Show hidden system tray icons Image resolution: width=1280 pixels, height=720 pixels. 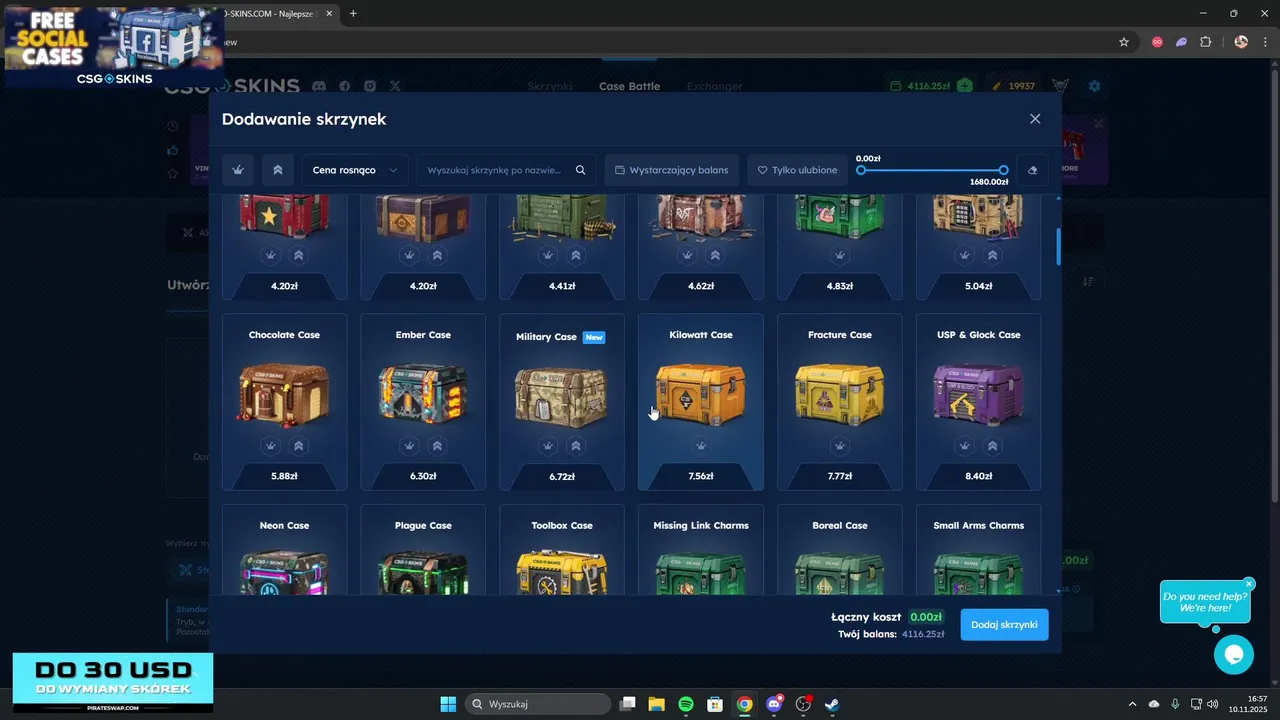pos(1132,704)
